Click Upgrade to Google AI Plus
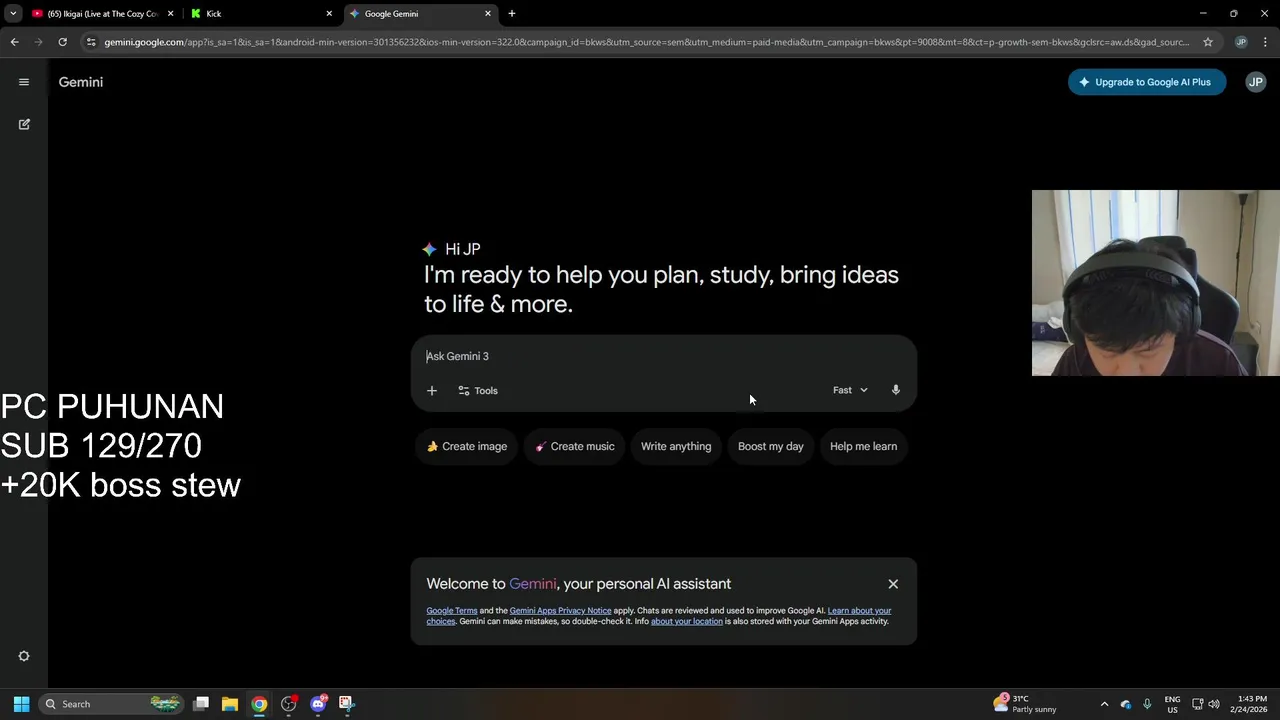Screen dimensions: 1280x720 pos(1147,82)
